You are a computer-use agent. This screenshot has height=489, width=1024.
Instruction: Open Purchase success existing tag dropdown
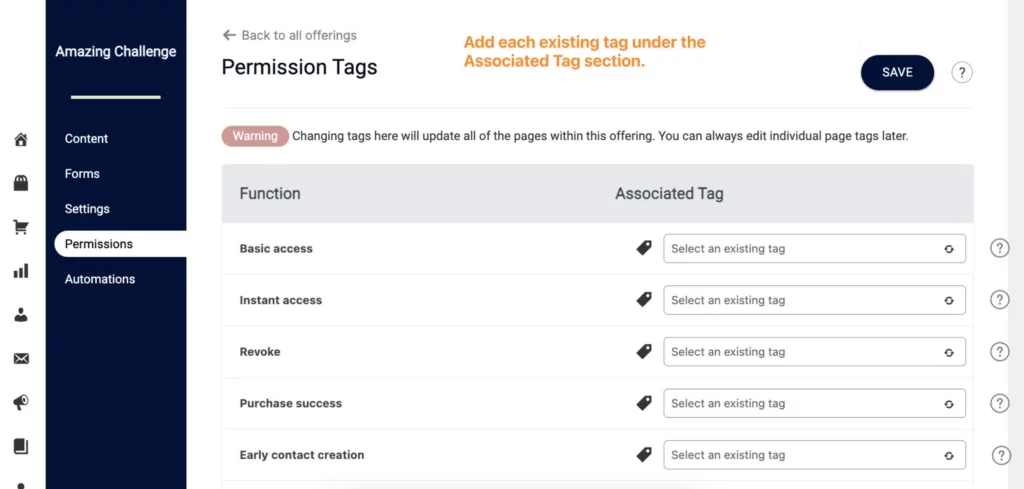(x=814, y=403)
